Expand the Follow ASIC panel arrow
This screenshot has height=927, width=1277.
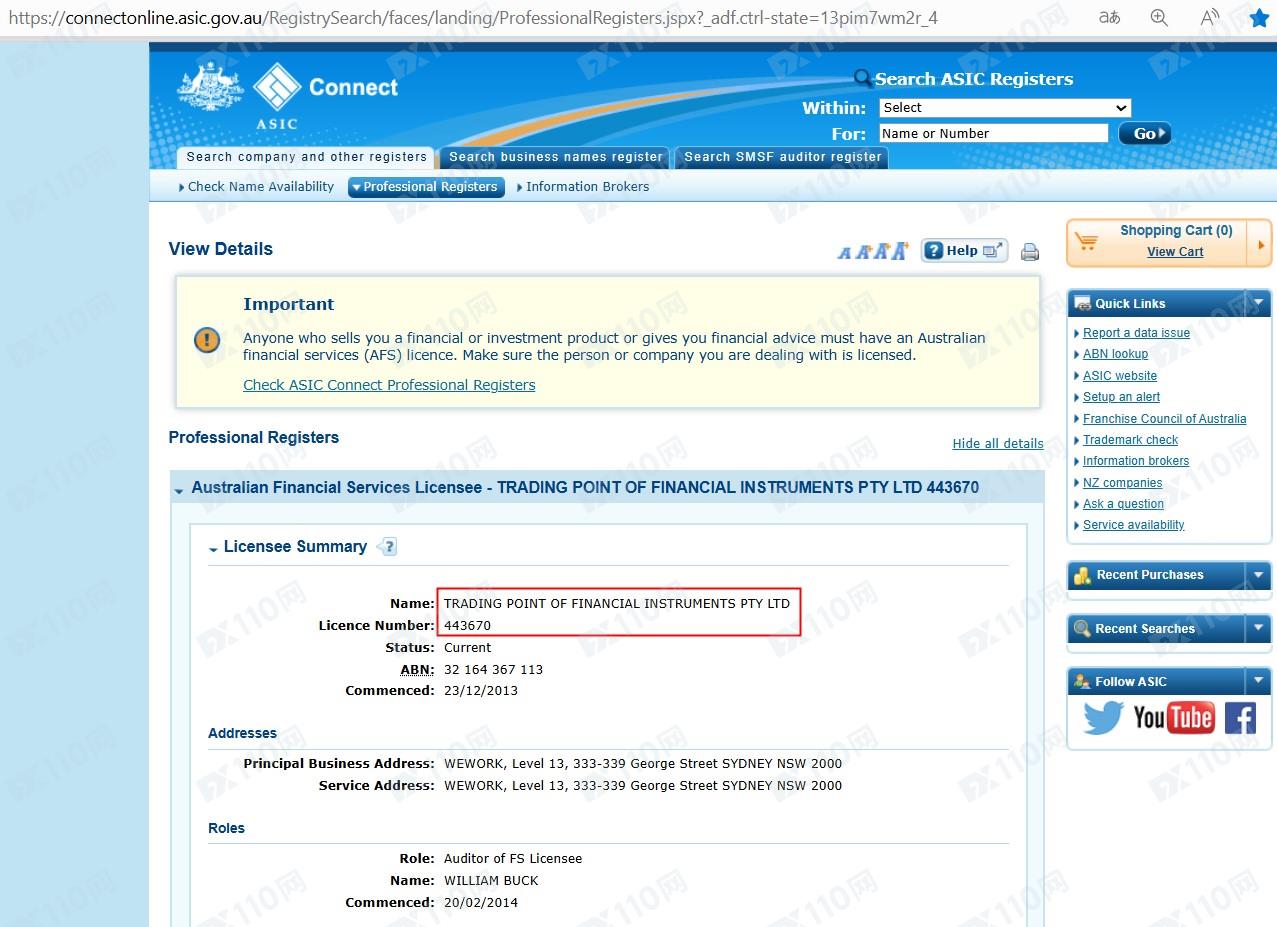(x=1258, y=682)
